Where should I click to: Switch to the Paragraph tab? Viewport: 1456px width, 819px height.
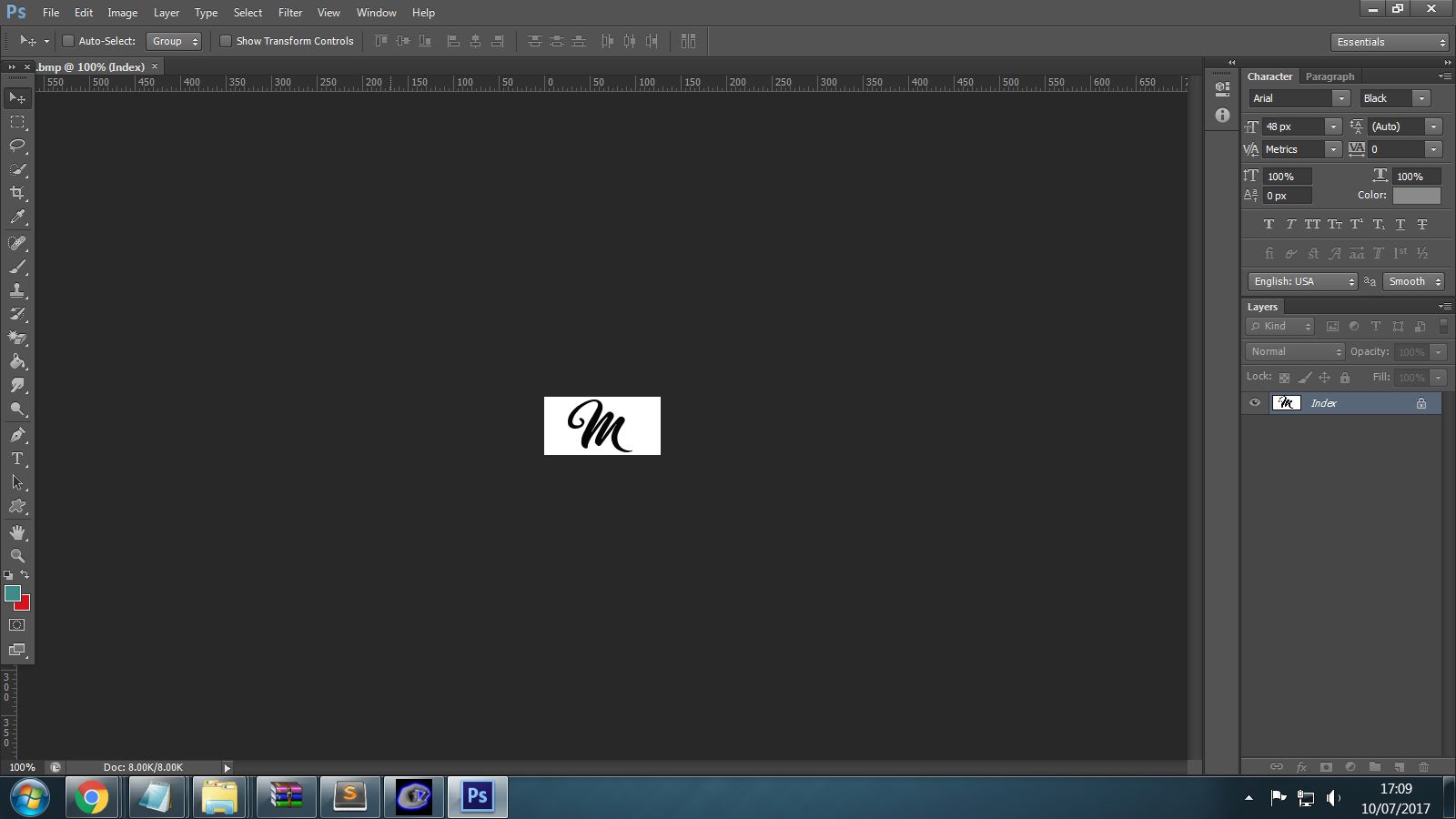pyautogui.click(x=1330, y=76)
